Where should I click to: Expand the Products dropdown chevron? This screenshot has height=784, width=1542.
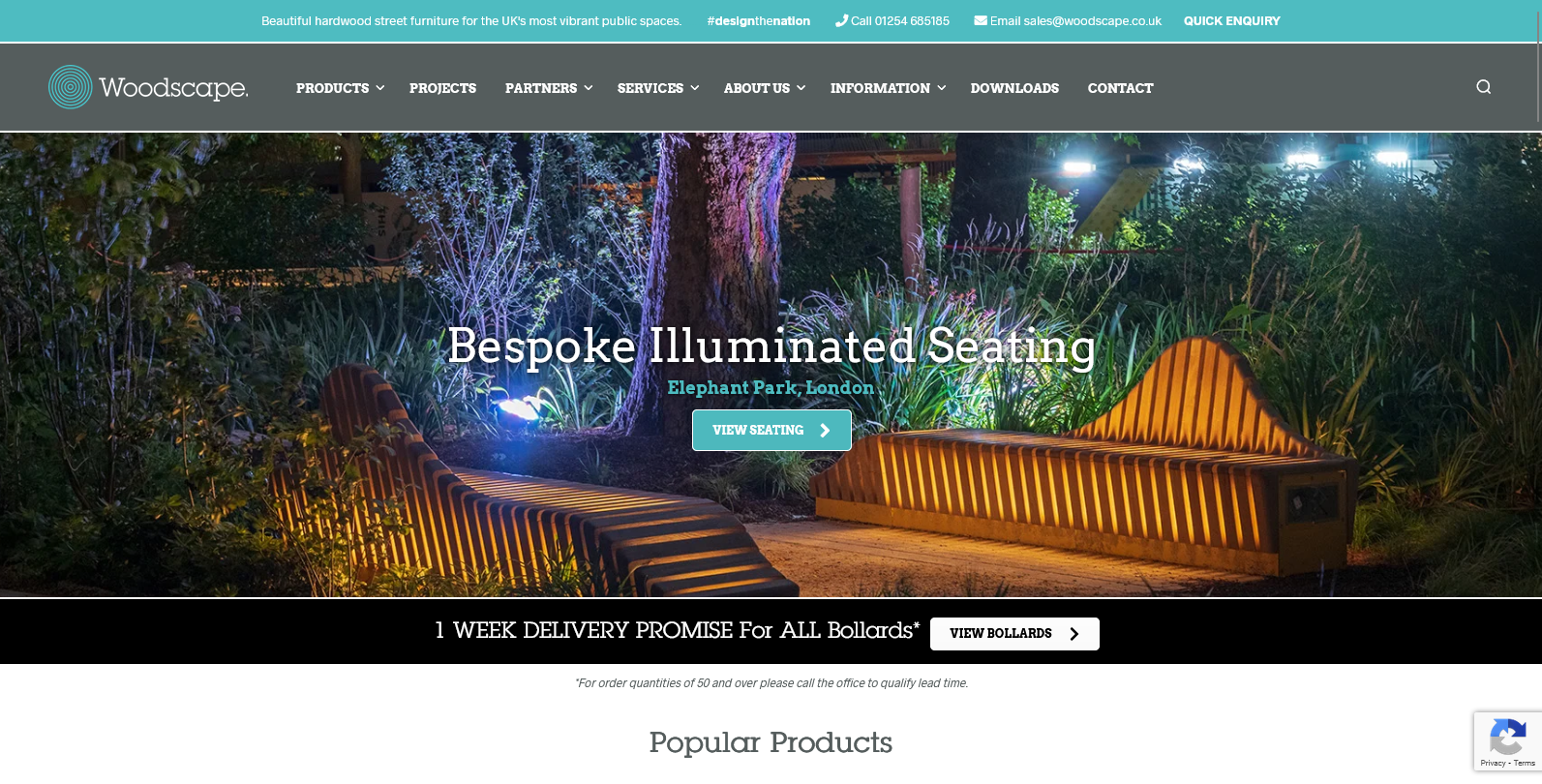coord(380,88)
